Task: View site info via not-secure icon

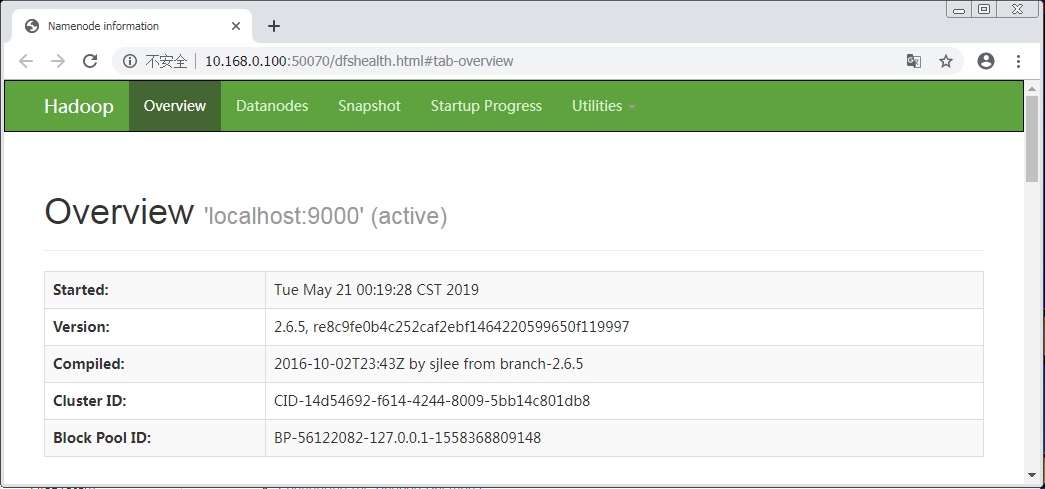Action: [130, 61]
